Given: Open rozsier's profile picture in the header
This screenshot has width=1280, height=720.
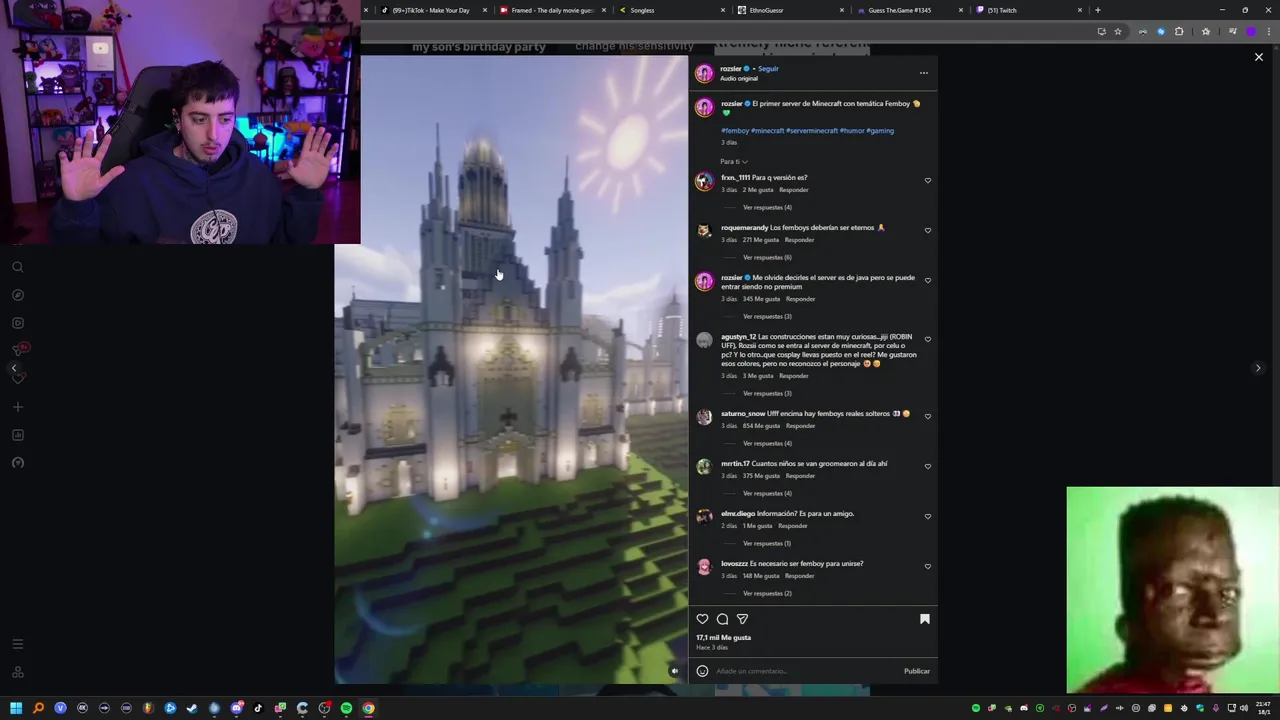Looking at the screenshot, I should coord(704,73).
